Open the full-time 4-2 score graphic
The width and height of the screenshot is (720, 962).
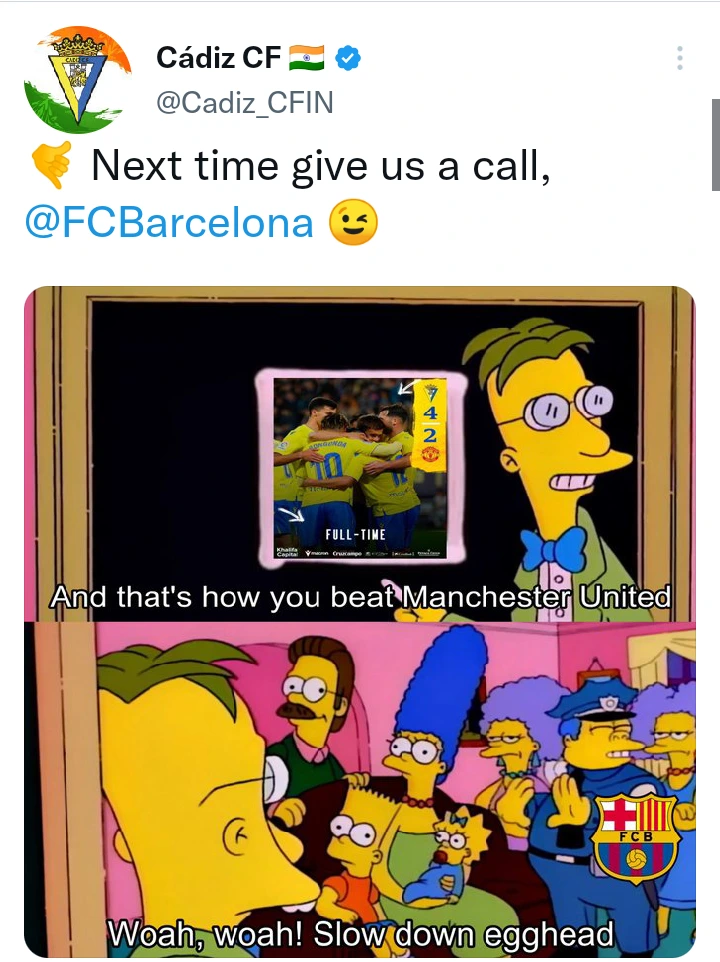click(x=361, y=468)
